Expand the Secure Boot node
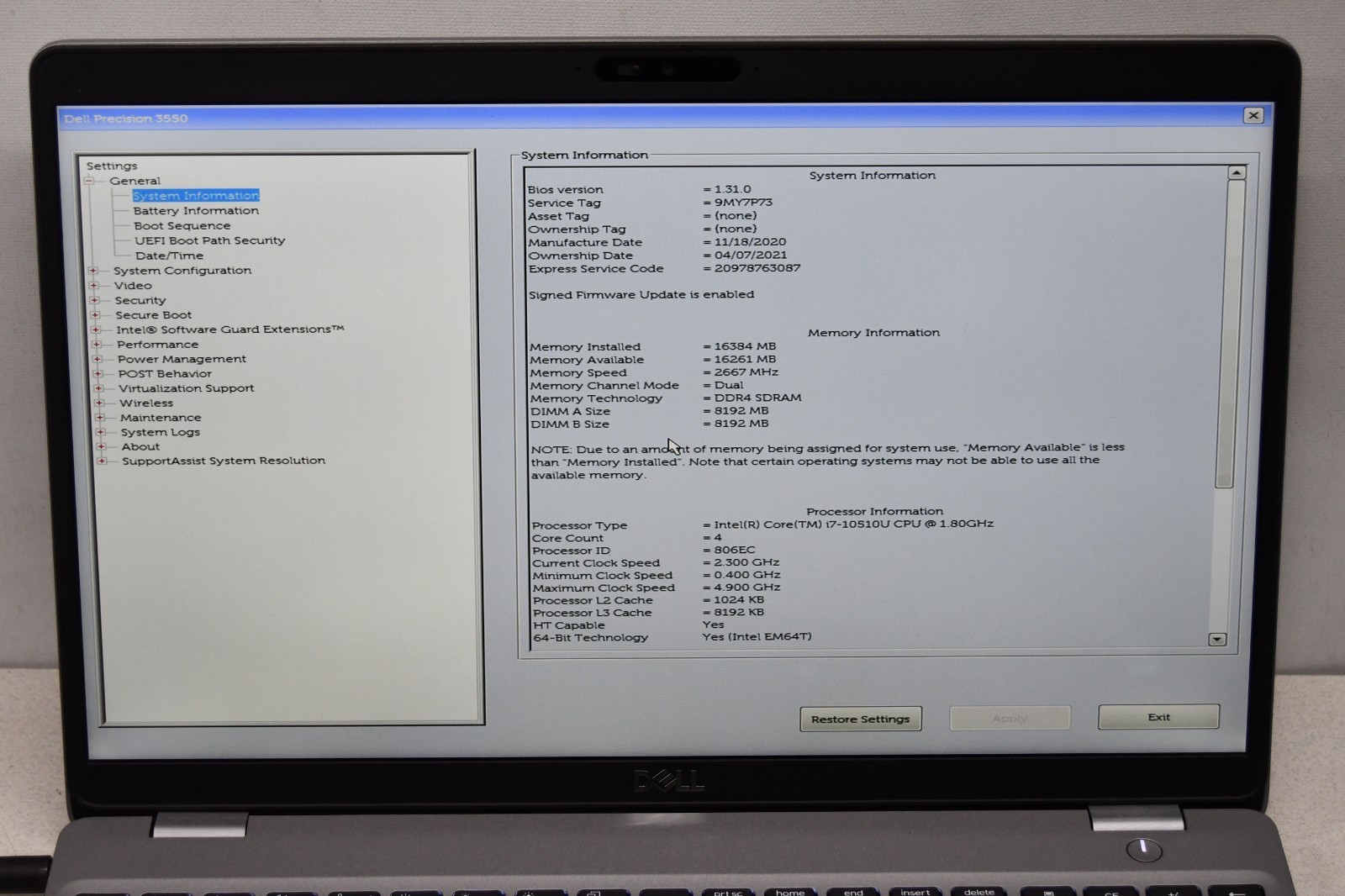 [x=95, y=315]
